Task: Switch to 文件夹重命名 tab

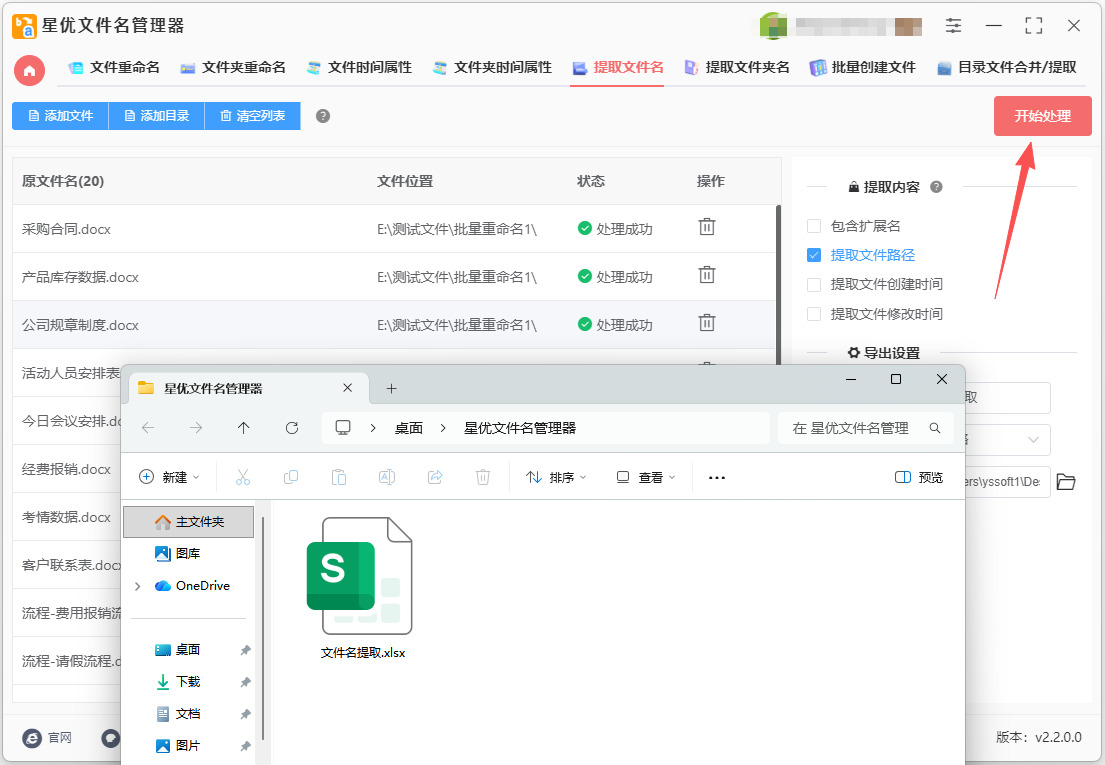Action: (x=233, y=68)
